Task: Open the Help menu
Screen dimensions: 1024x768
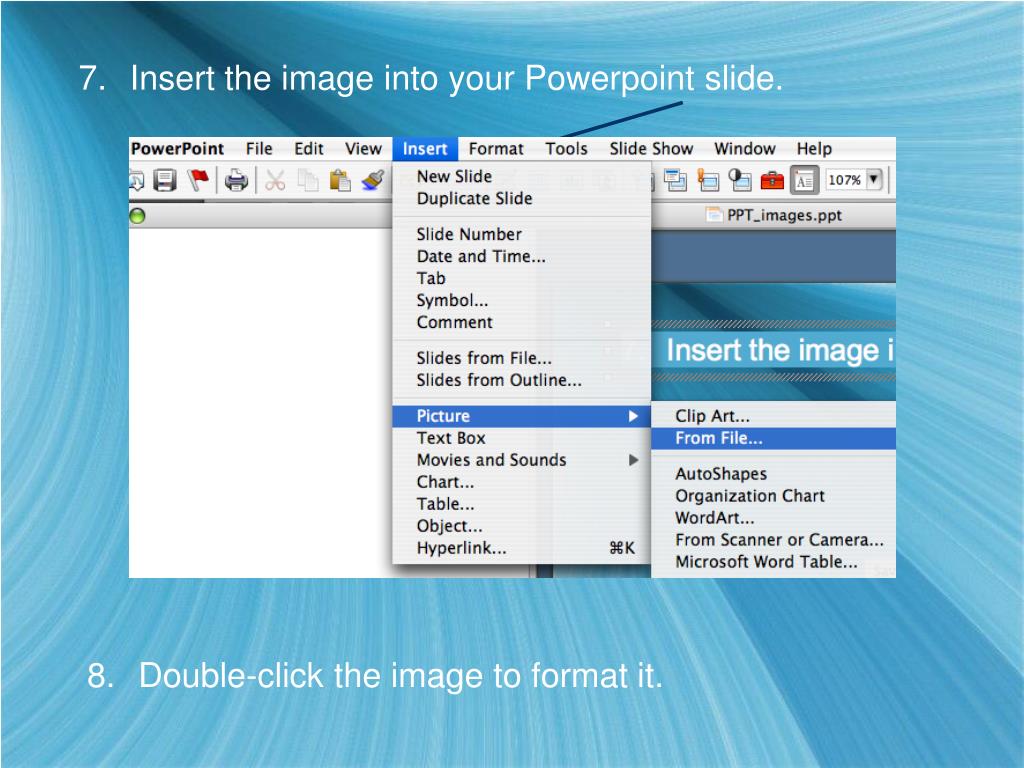Action: [814, 149]
